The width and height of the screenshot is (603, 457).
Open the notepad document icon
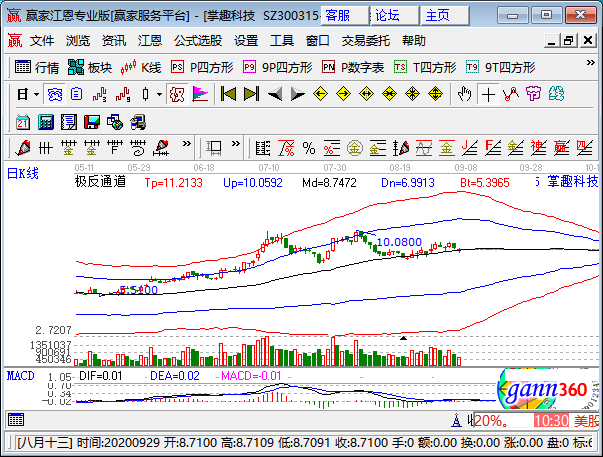pos(69,122)
